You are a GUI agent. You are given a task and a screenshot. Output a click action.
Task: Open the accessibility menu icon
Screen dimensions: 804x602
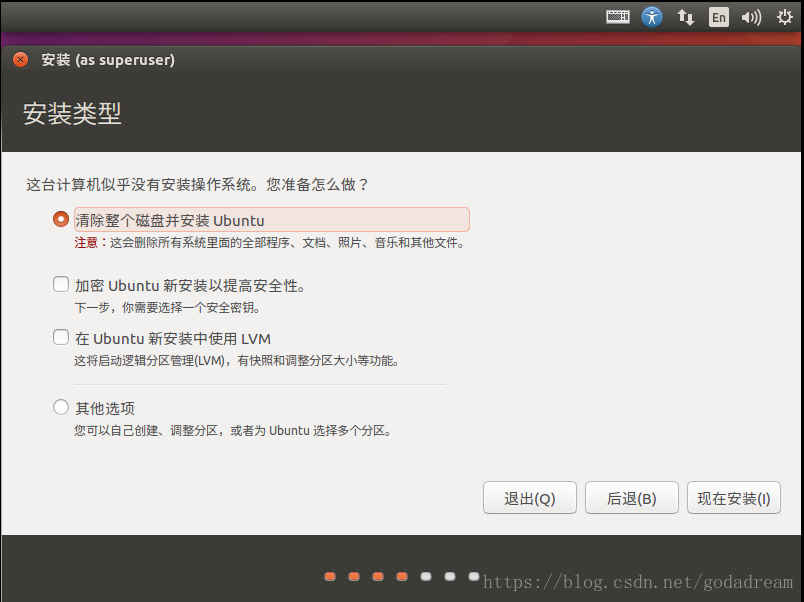[652, 17]
